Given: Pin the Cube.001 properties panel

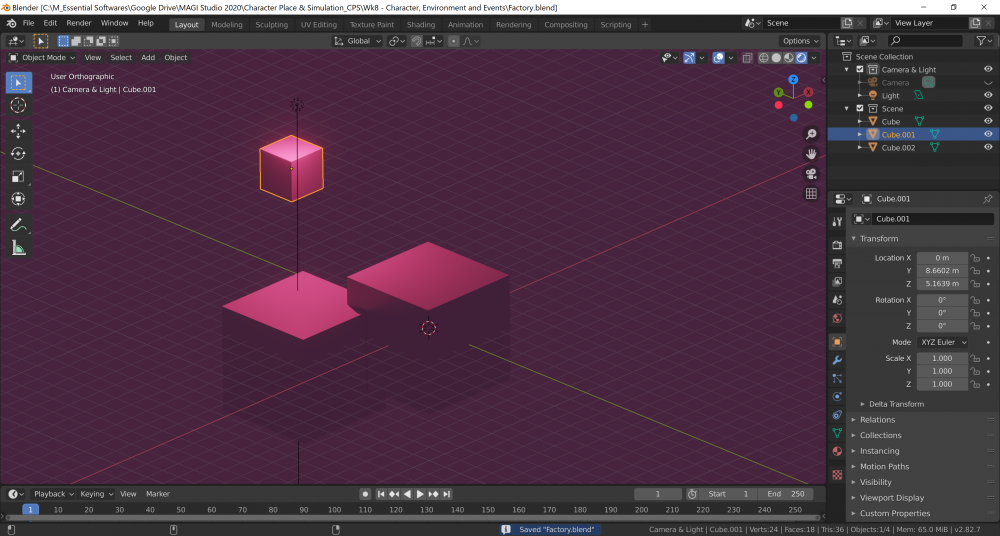Looking at the screenshot, I should [987, 198].
